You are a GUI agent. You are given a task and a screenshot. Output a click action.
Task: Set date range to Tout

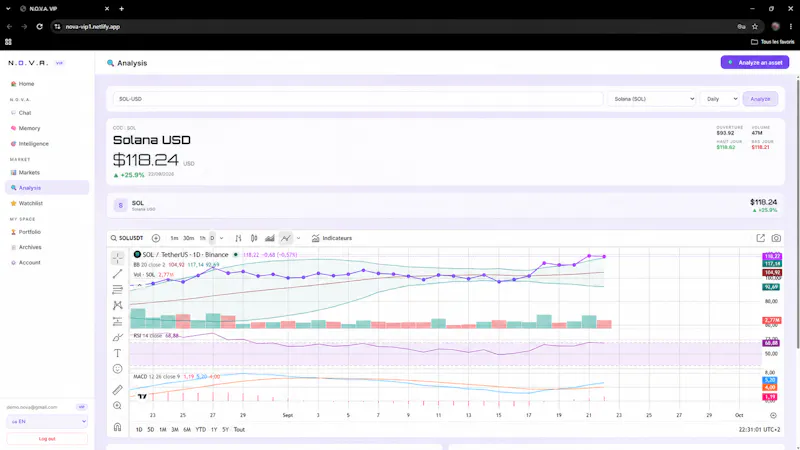239,430
